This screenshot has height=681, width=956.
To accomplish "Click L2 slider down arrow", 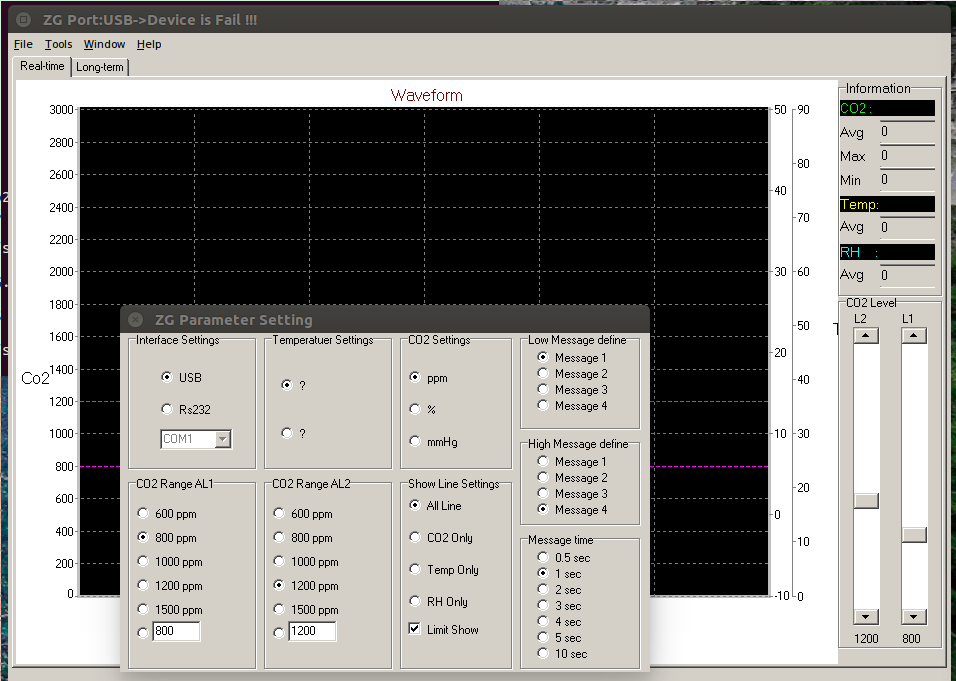I will [x=866, y=617].
